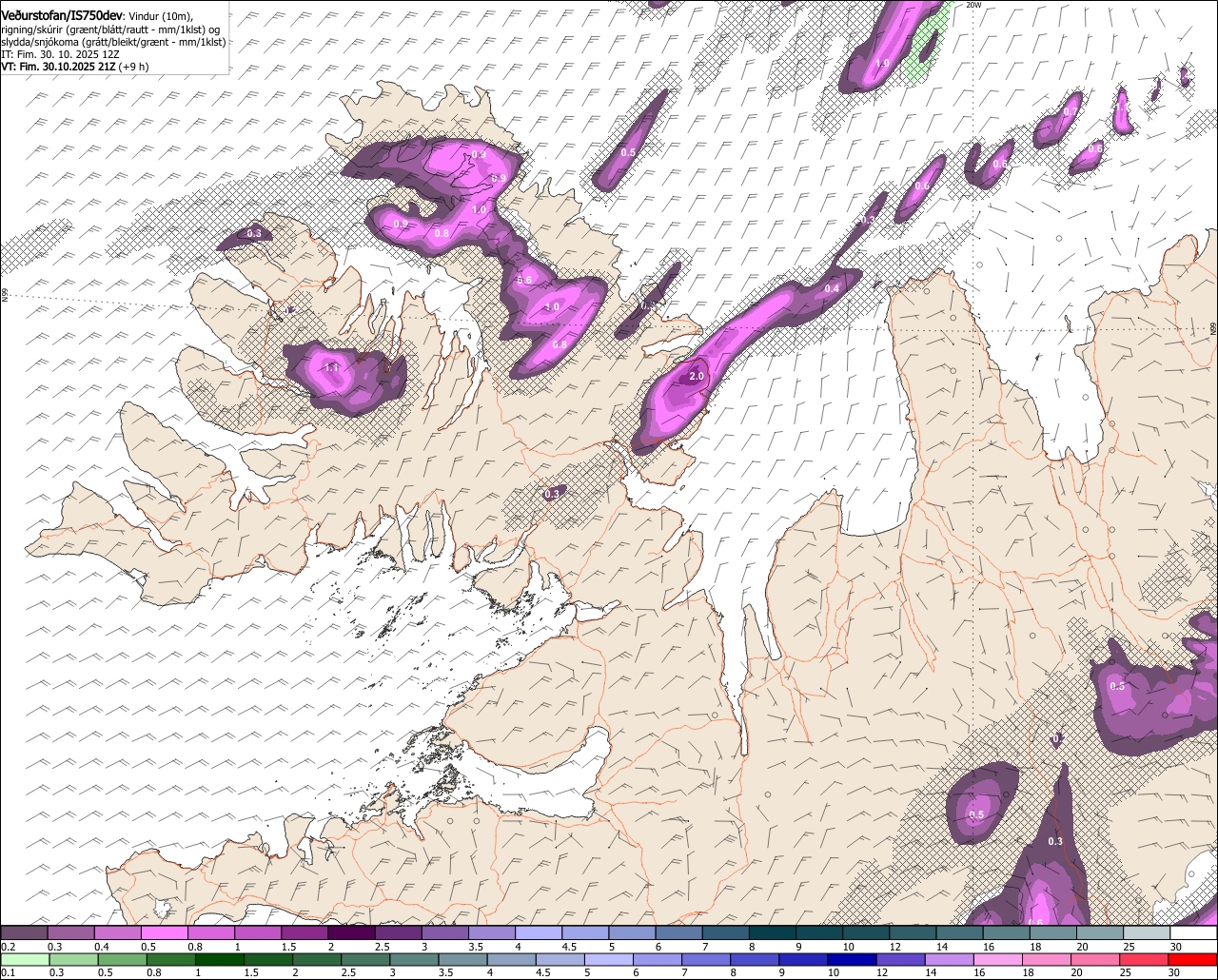Click the slydda/snjókoma legend description line
Viewport: 1218px width, 980px height.
pyautogui.click(x=113, y=43)
